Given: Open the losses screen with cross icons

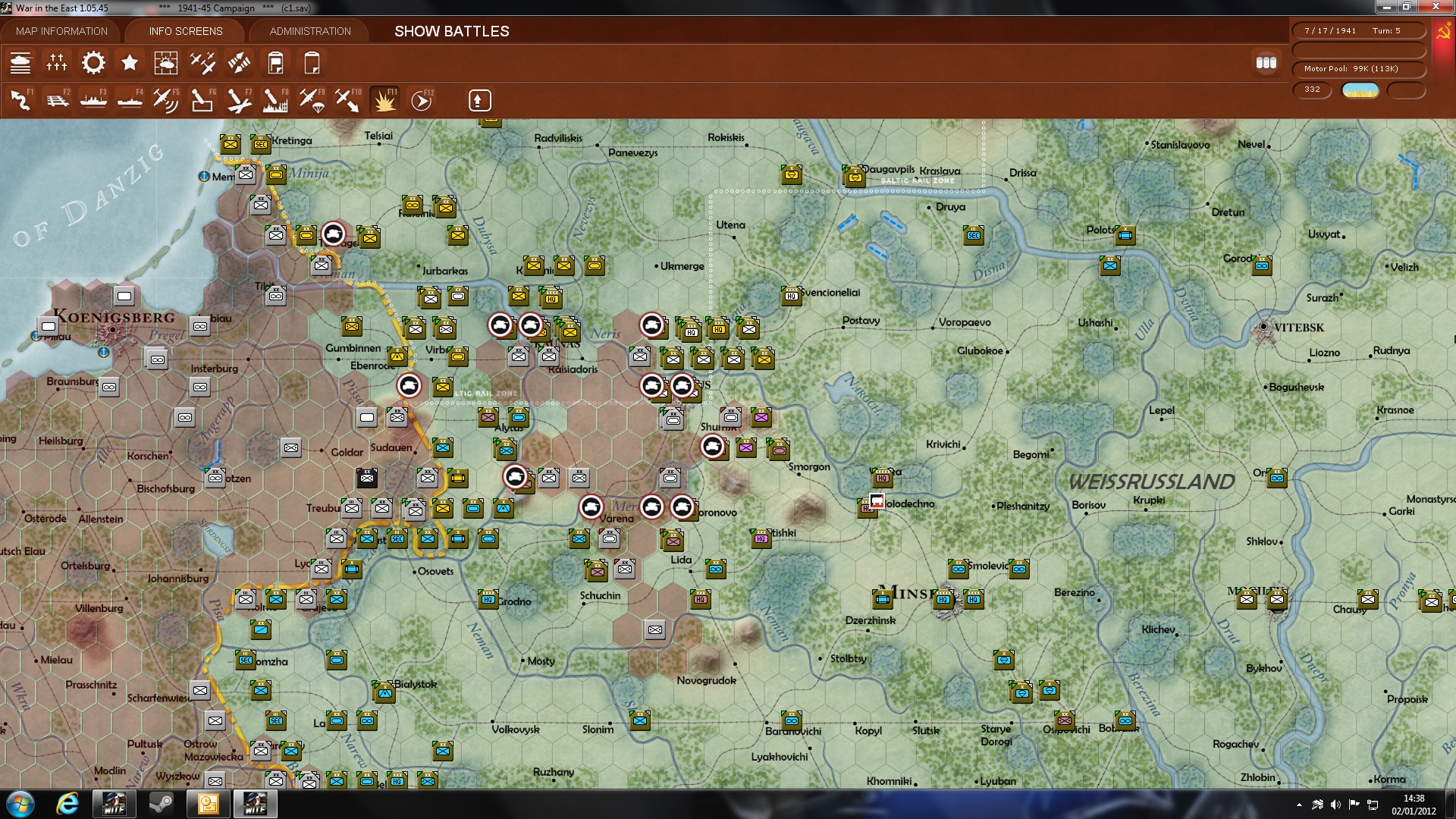Looking at the screenshot, I should pos(57,63).
